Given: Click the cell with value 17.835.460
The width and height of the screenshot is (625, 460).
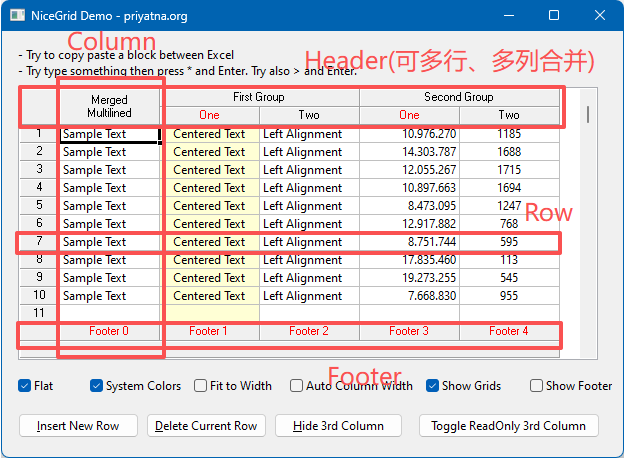Looking at the screenshot, I should (x=409, y=260).
